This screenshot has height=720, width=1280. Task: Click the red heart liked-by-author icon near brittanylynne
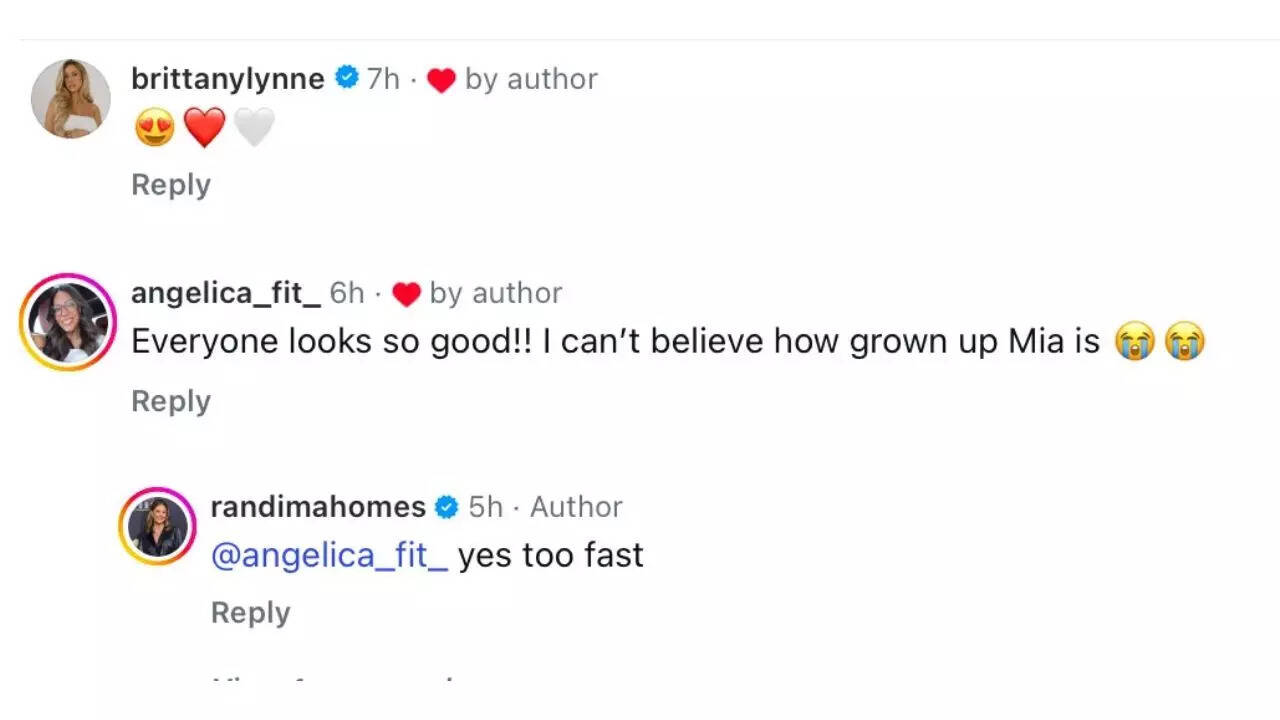tap(441, 80)
